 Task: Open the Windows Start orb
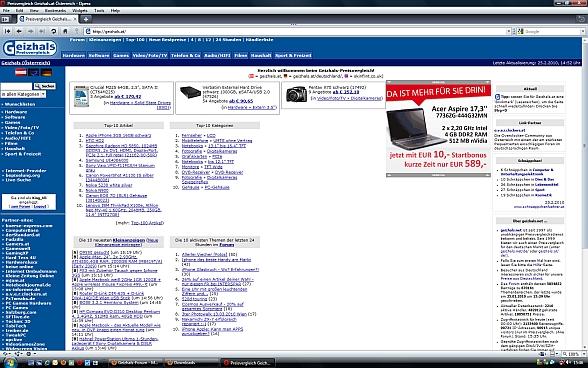tap(10, 363)
